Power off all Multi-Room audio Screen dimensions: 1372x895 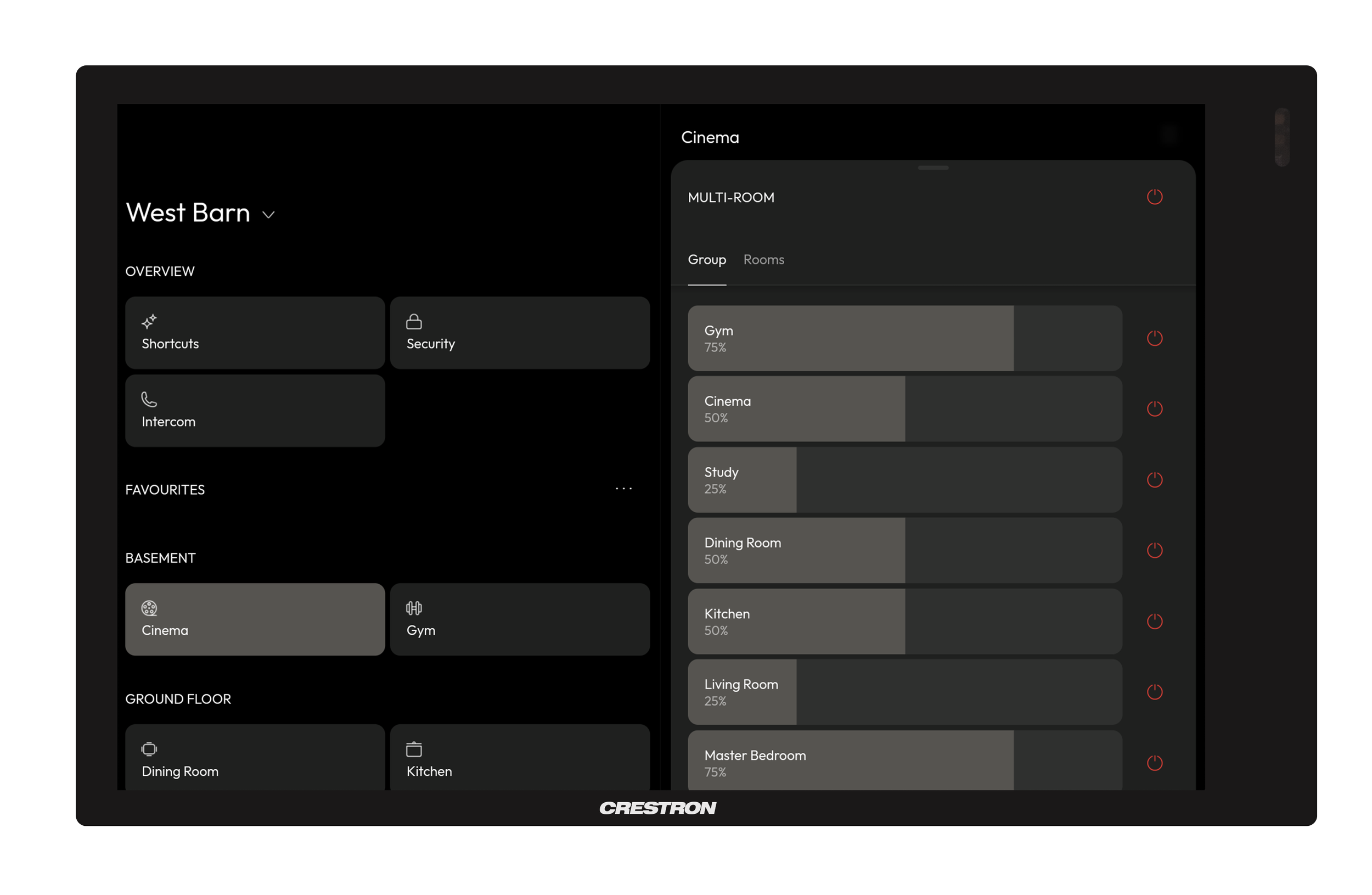coord(1154,197)
